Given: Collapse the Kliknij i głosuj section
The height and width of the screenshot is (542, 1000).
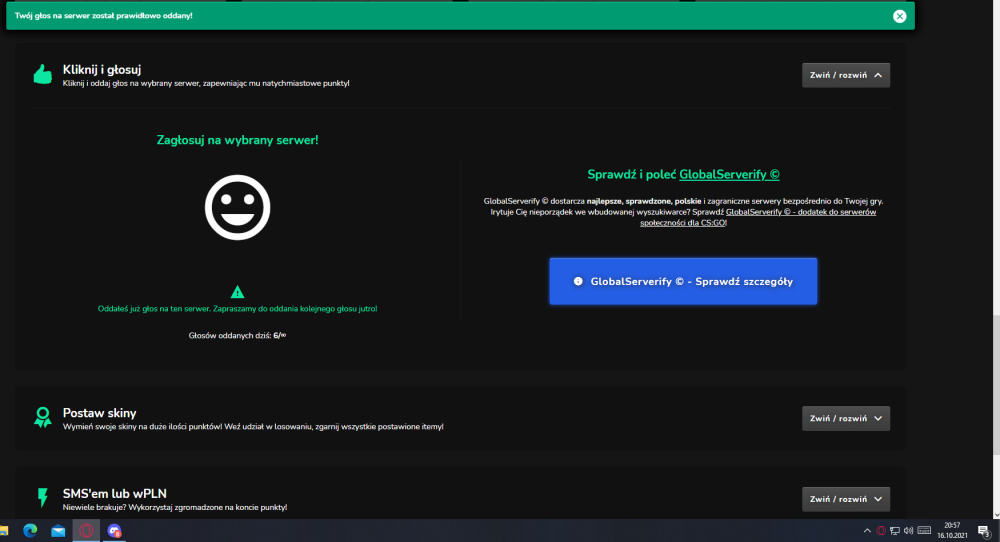Looking at the screenshot, I should pos(846,75).
